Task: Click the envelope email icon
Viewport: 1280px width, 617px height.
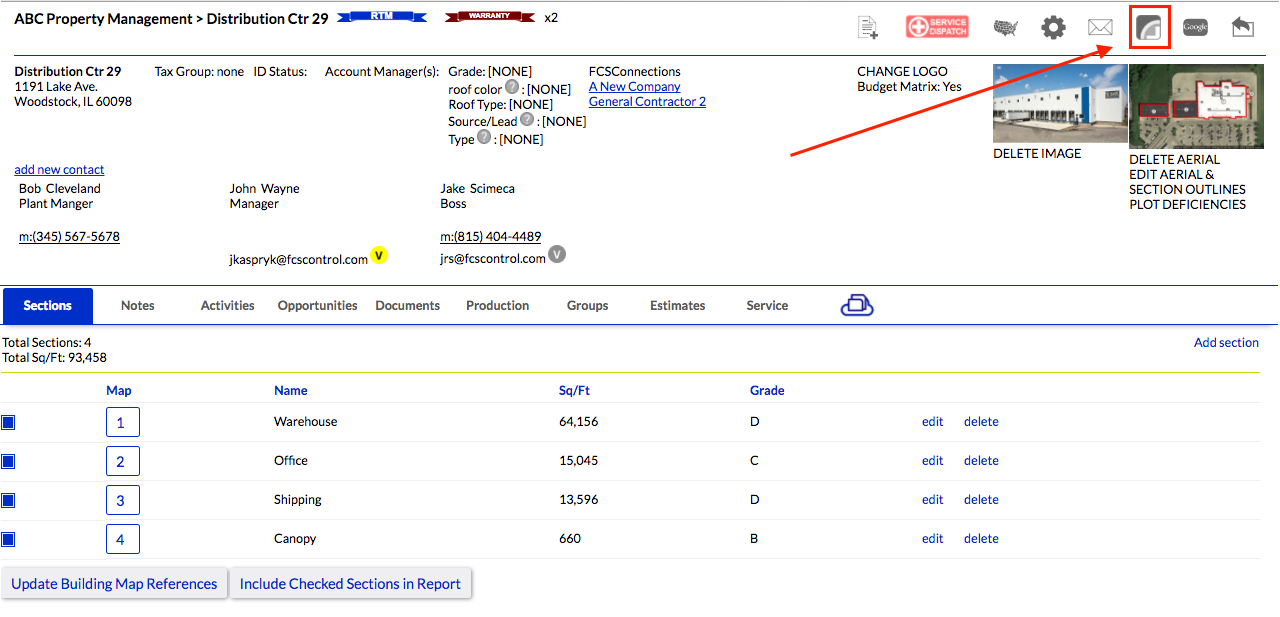Action: (x=1100, y=28)
